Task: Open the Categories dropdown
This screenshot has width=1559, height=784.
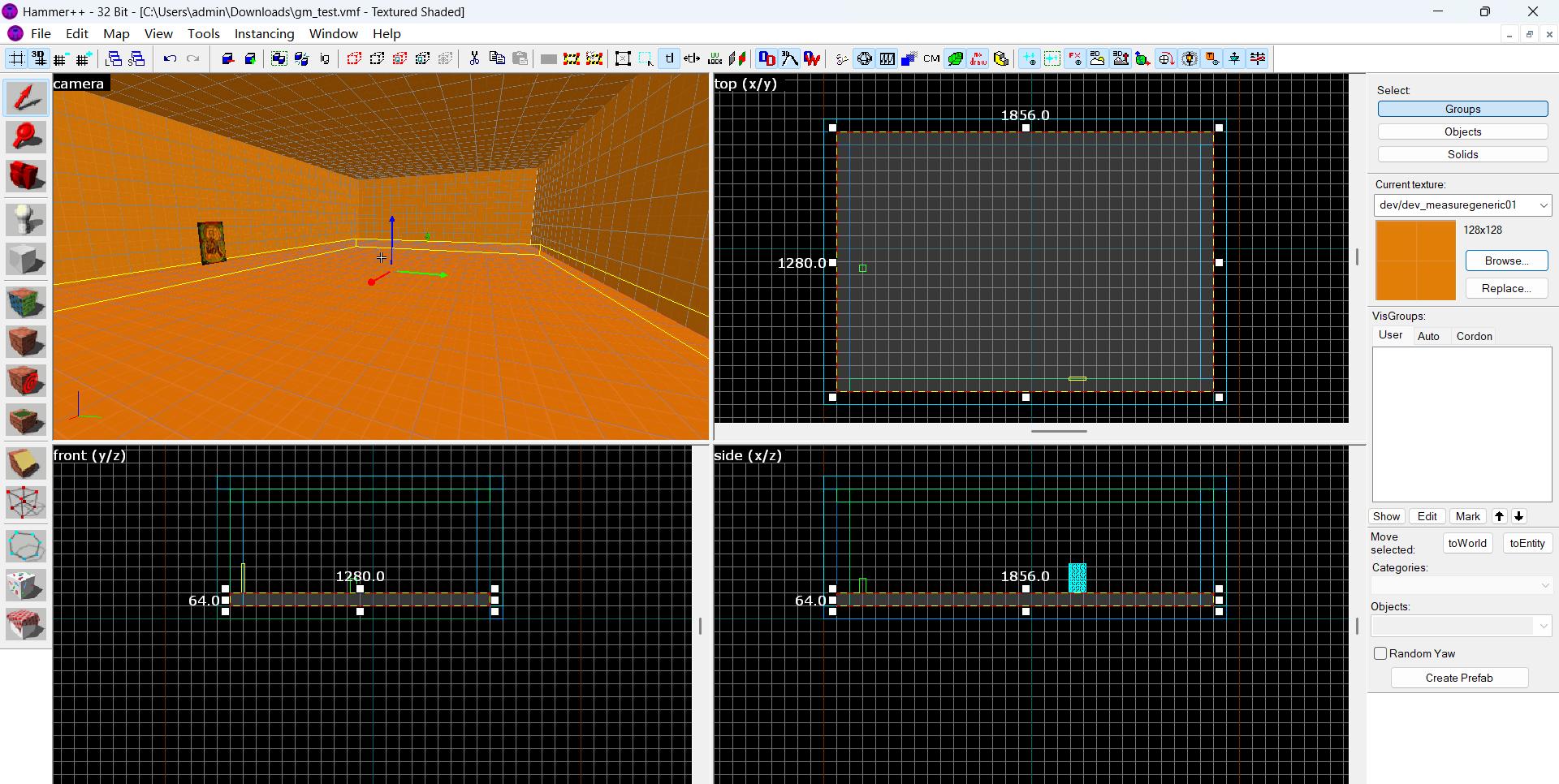Action: (x=1462, y=585)
